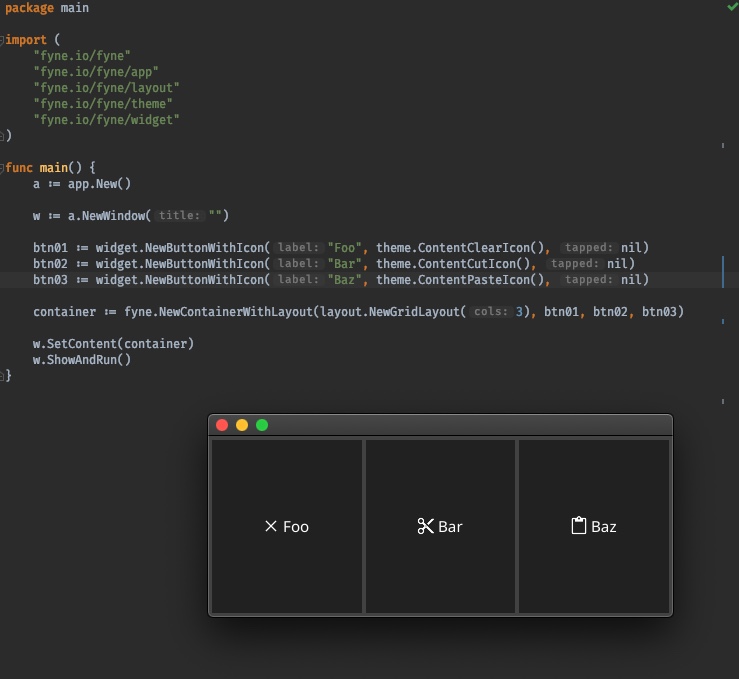Click the w.SetContent(container) line

tap(113, 344)
